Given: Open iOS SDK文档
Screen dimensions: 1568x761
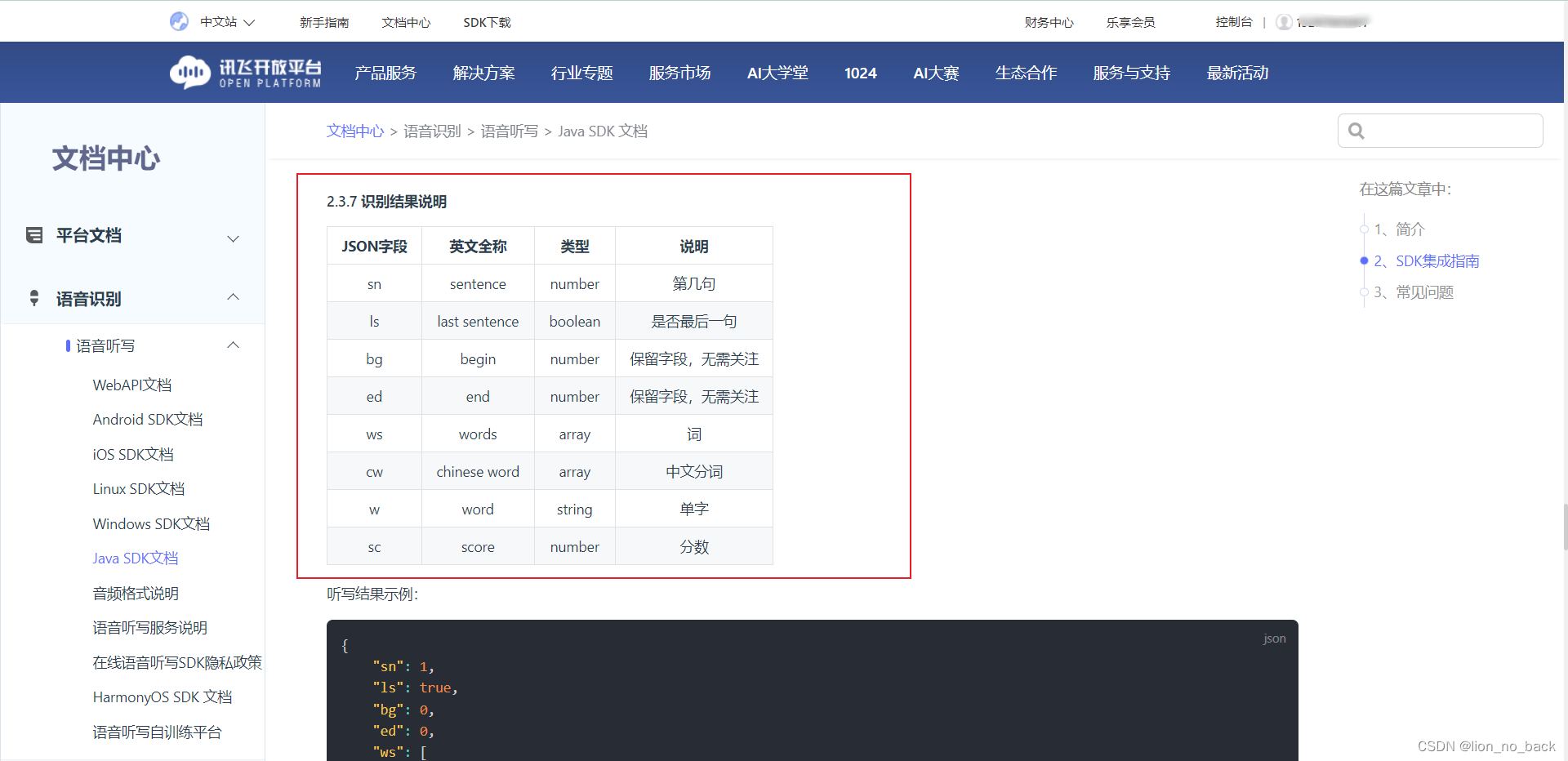Looking at the screenshot, I should click(133, 454).
